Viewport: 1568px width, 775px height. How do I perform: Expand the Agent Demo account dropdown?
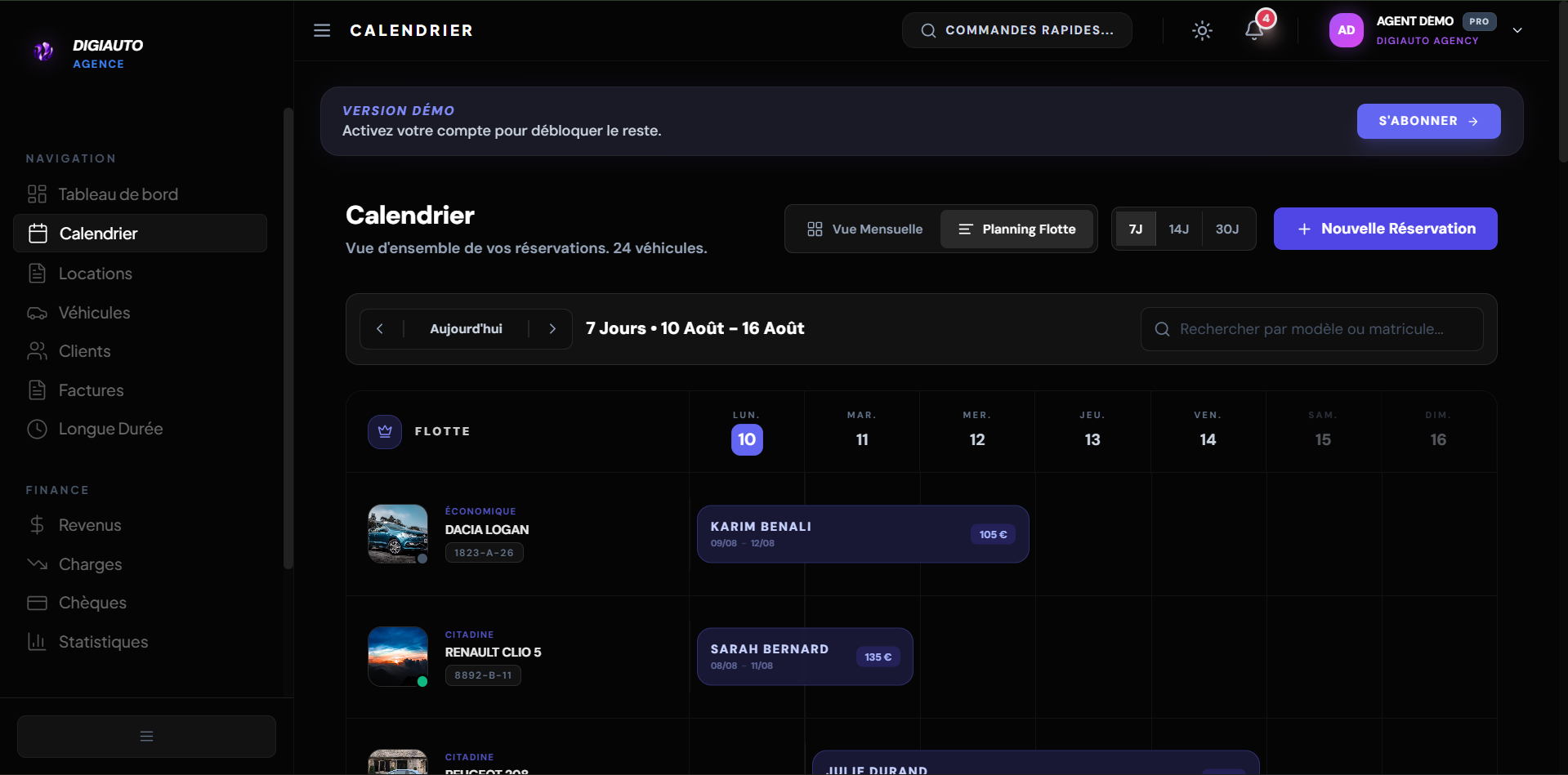(x=1517, y=30)
